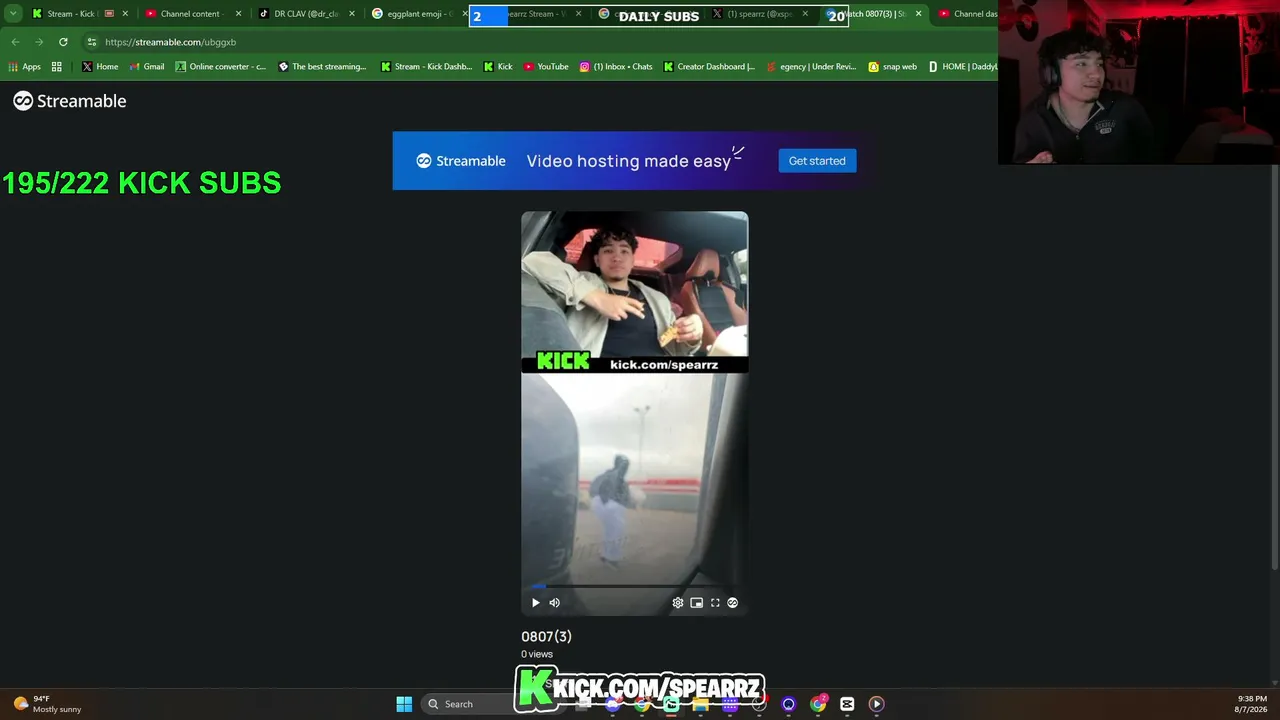Close the Stream - Kick tab

pyautogui.click(x=125, y=14)
